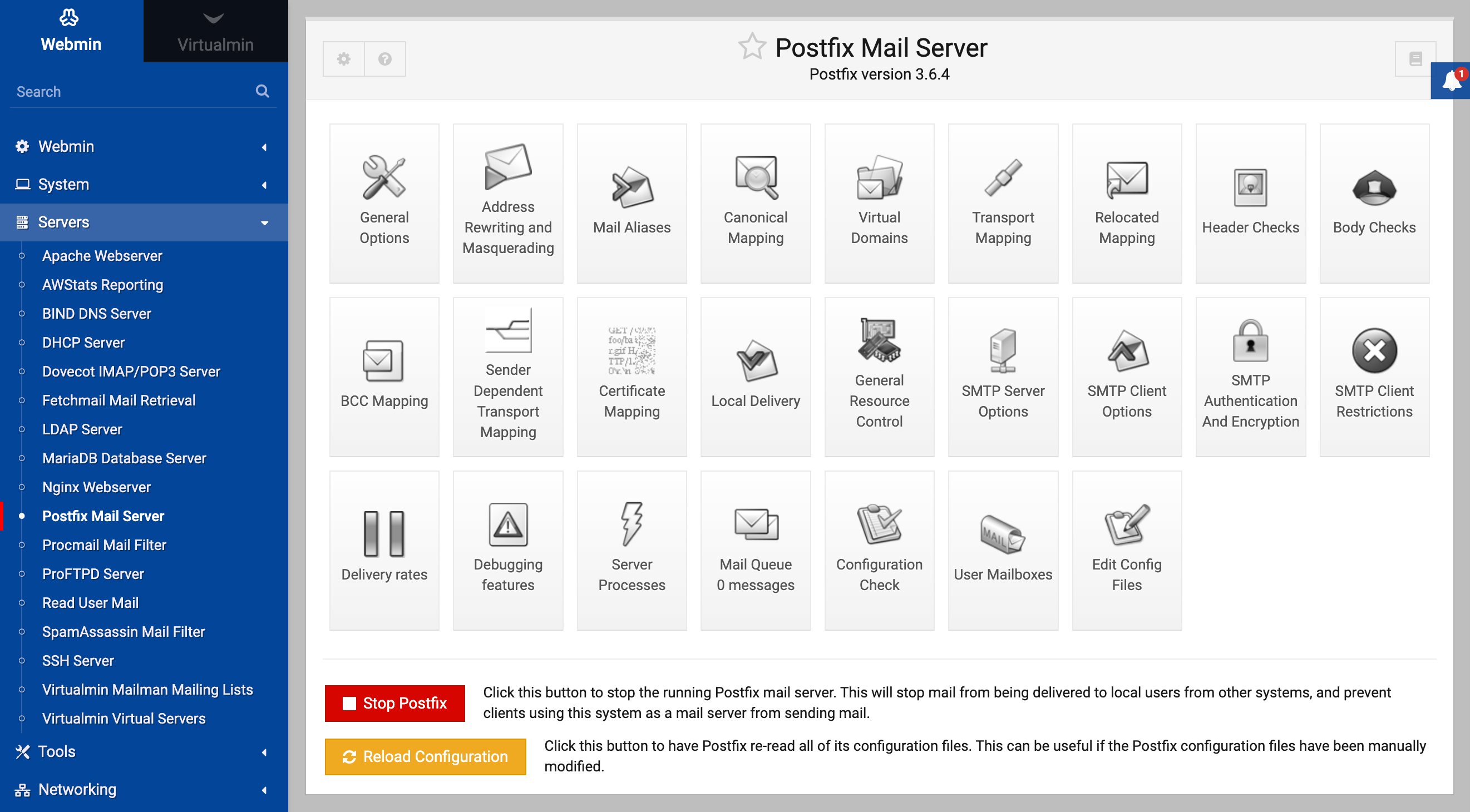Click the notification bell icon
Screen dimensions: 1470x812
tap(1450, 81)
